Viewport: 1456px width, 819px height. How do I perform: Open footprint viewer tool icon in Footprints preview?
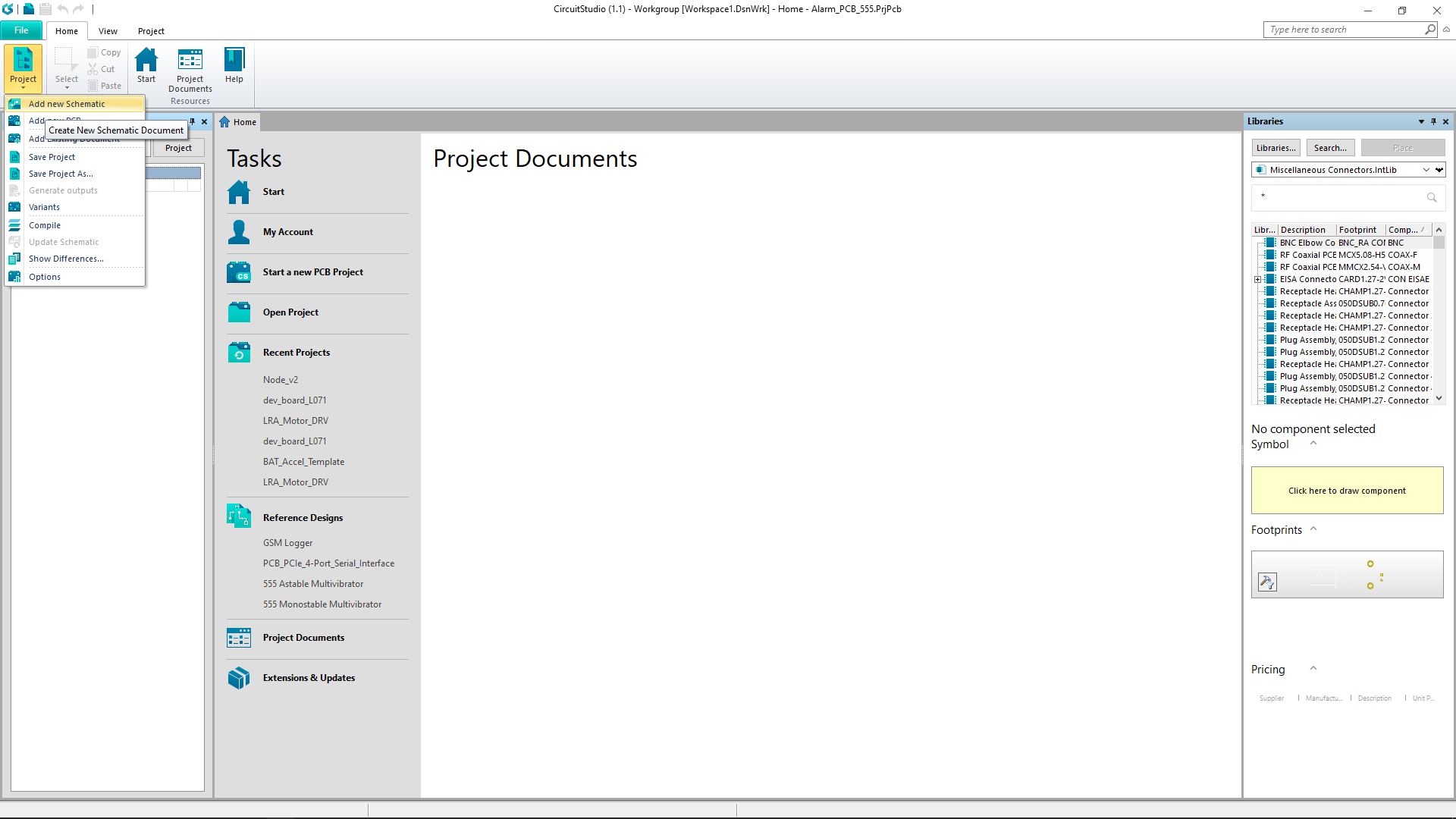pos(1267,582)
